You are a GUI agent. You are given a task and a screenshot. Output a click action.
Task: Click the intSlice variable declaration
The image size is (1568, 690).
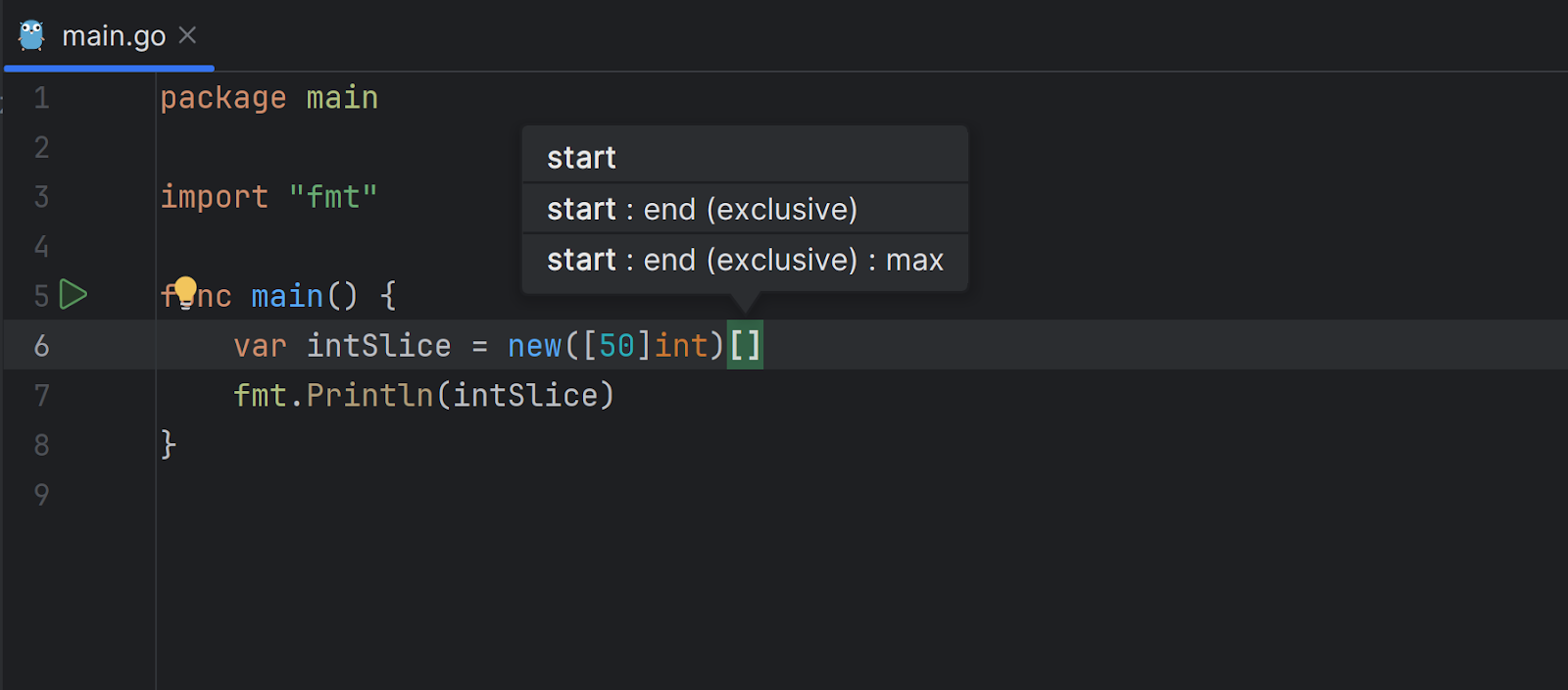[378, 346]
